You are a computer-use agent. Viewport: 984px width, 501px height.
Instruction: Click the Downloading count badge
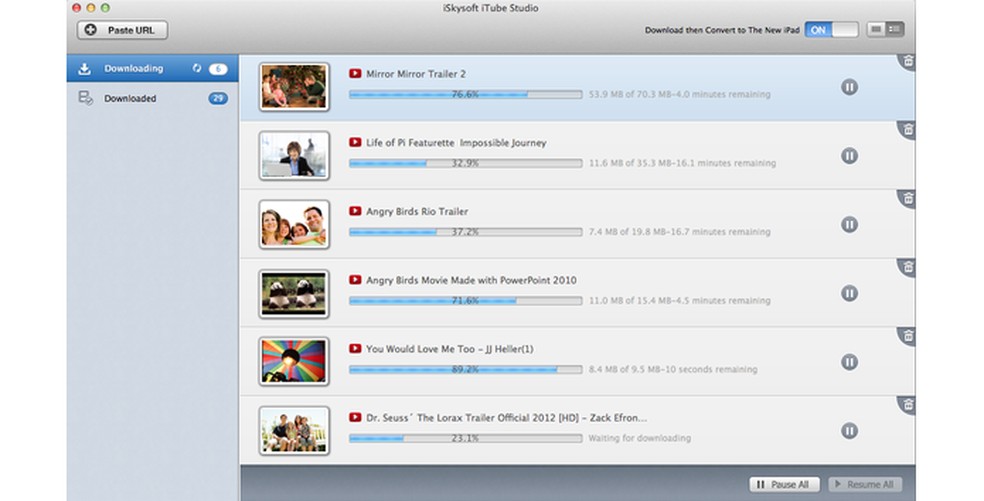218,69
